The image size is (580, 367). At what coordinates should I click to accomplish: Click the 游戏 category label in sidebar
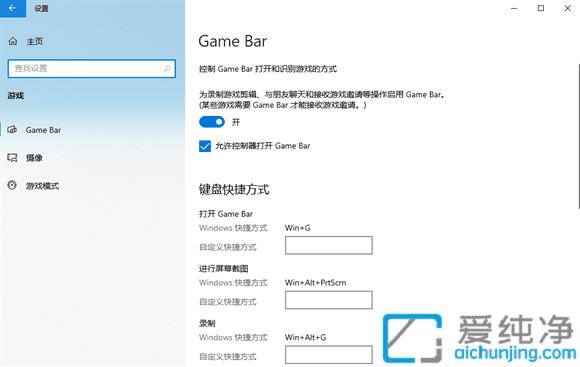click(x=16, y=96)
